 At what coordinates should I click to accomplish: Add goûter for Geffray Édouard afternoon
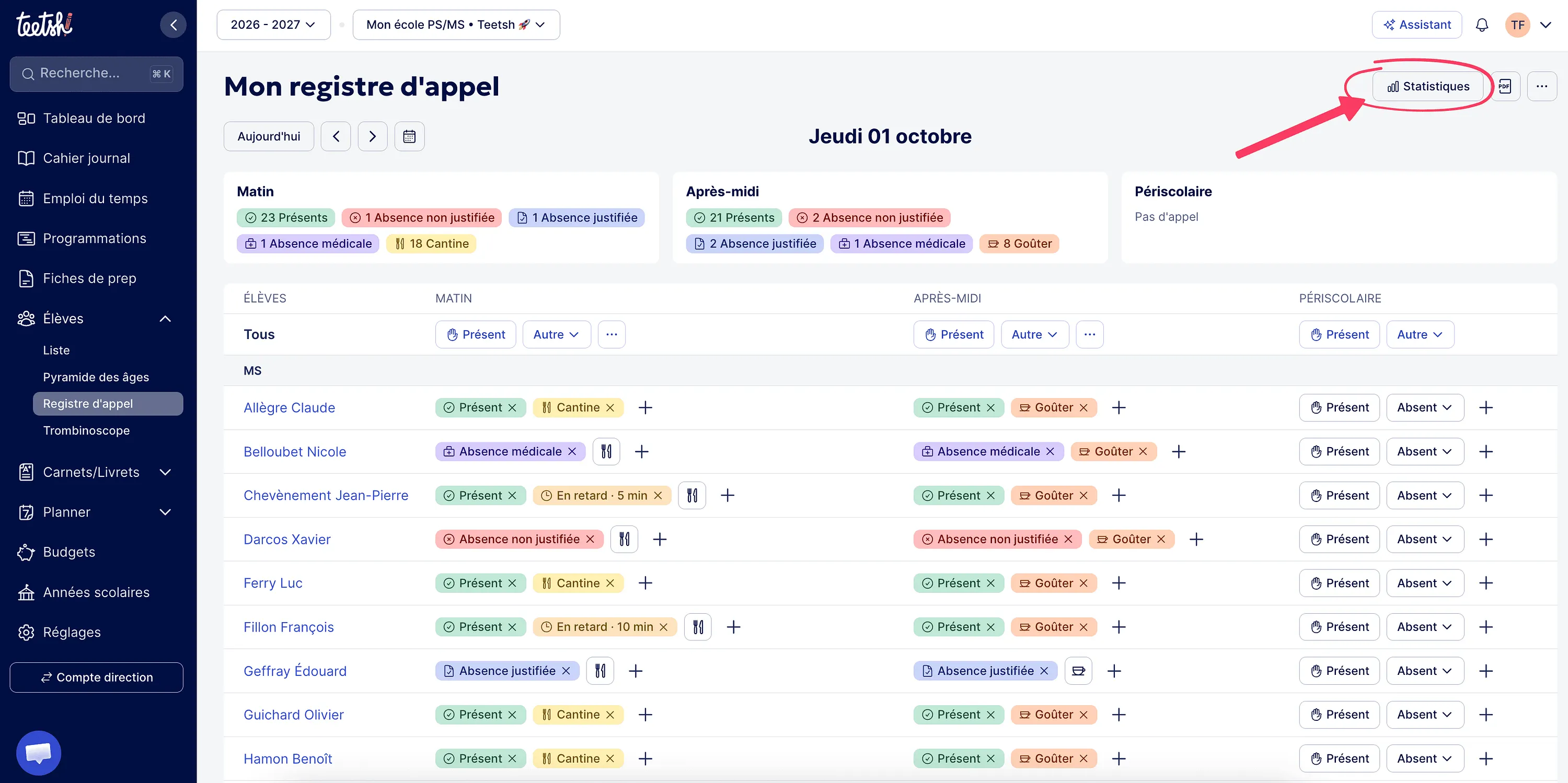1079,671
